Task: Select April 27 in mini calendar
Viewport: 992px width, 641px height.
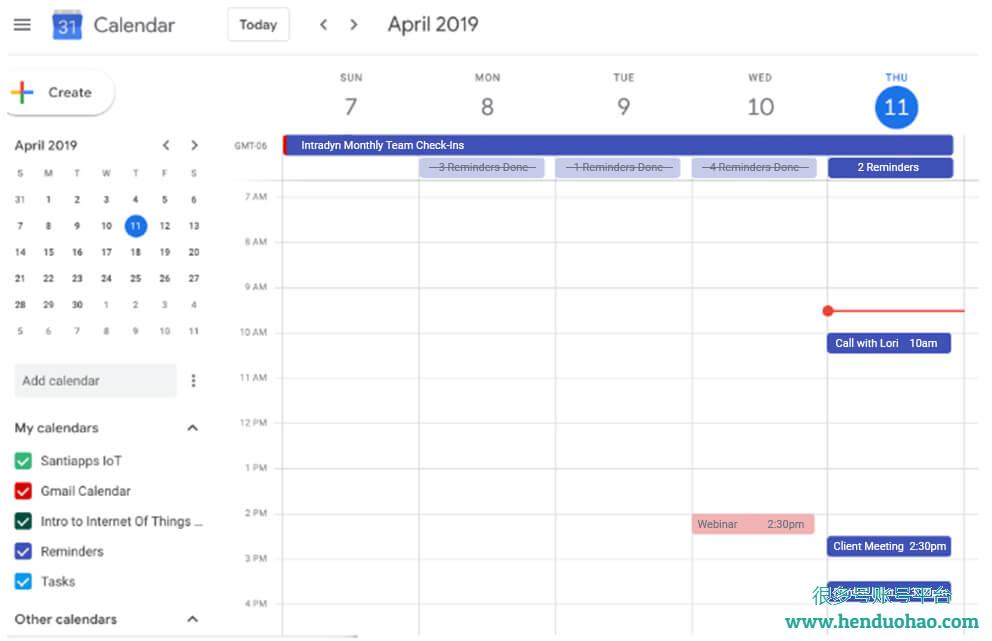Action: pyautogui.click(x=194, y=278)
